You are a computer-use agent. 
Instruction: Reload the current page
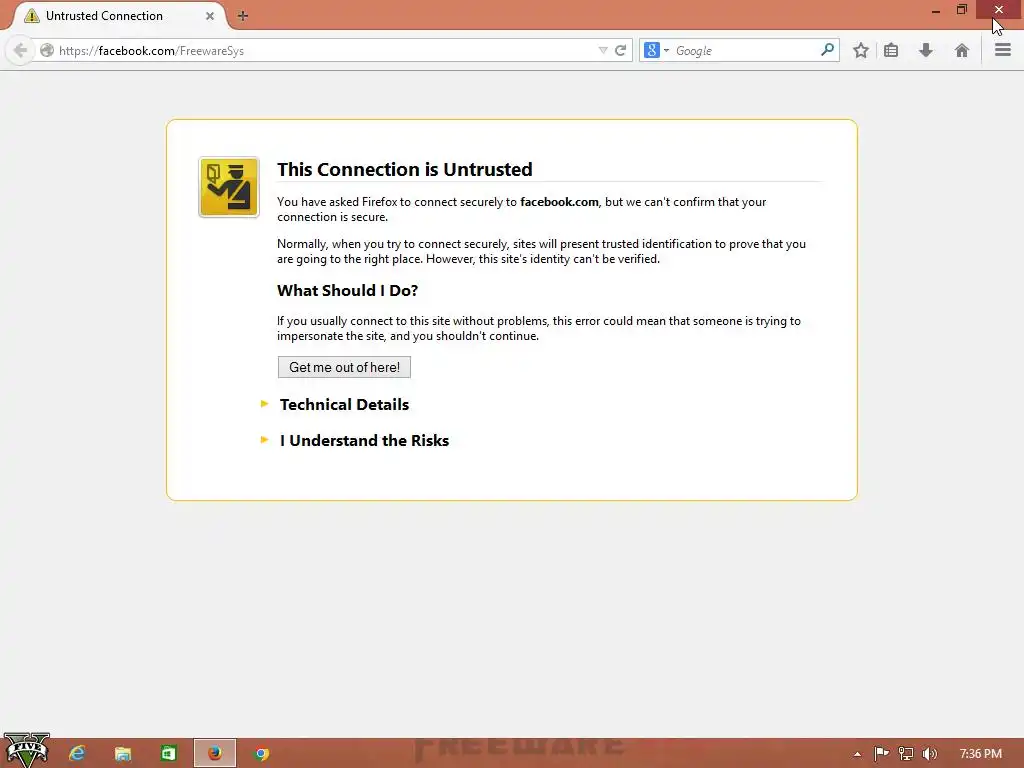point(620,50)
